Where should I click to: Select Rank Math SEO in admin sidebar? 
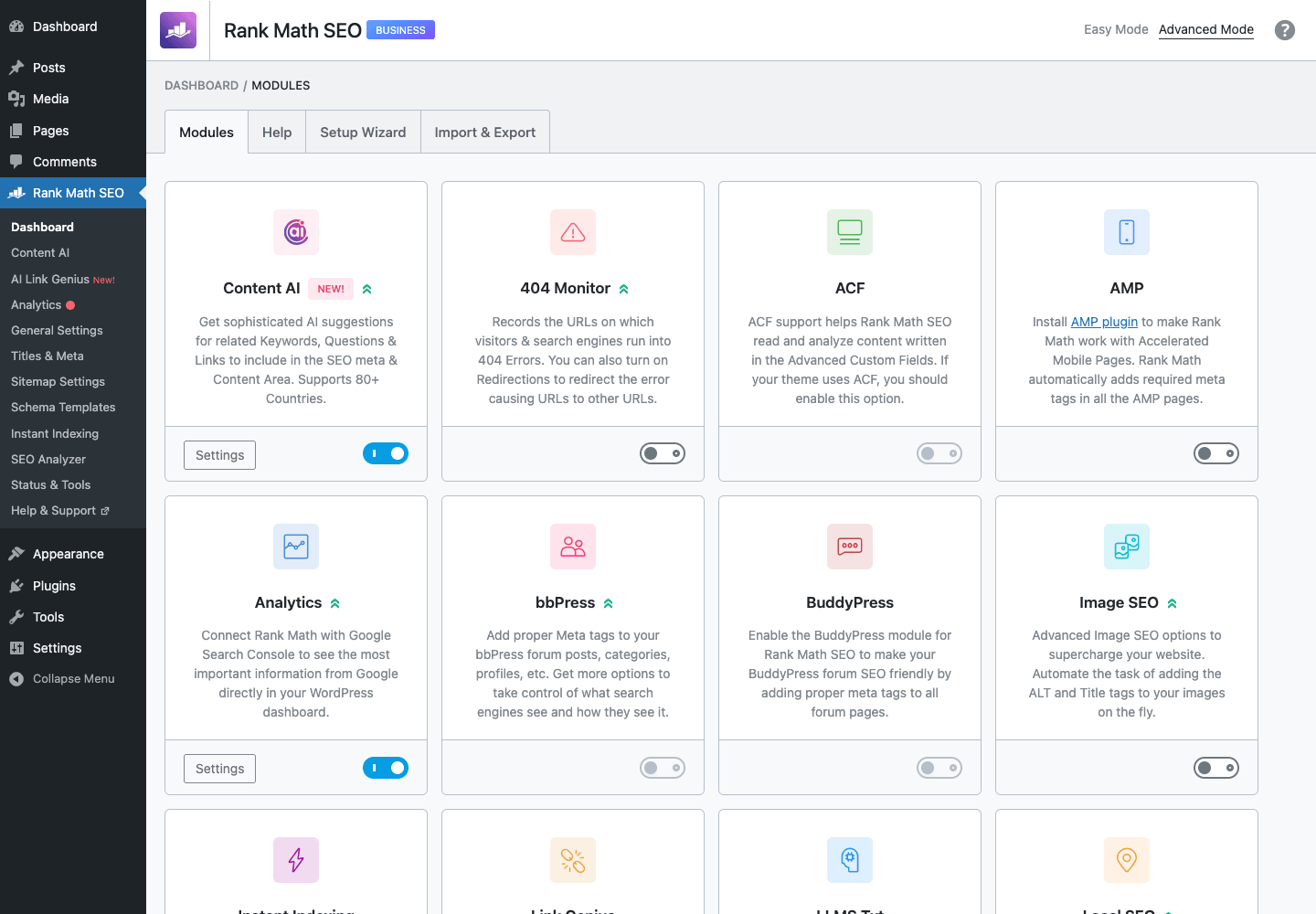tap(73, 193)
